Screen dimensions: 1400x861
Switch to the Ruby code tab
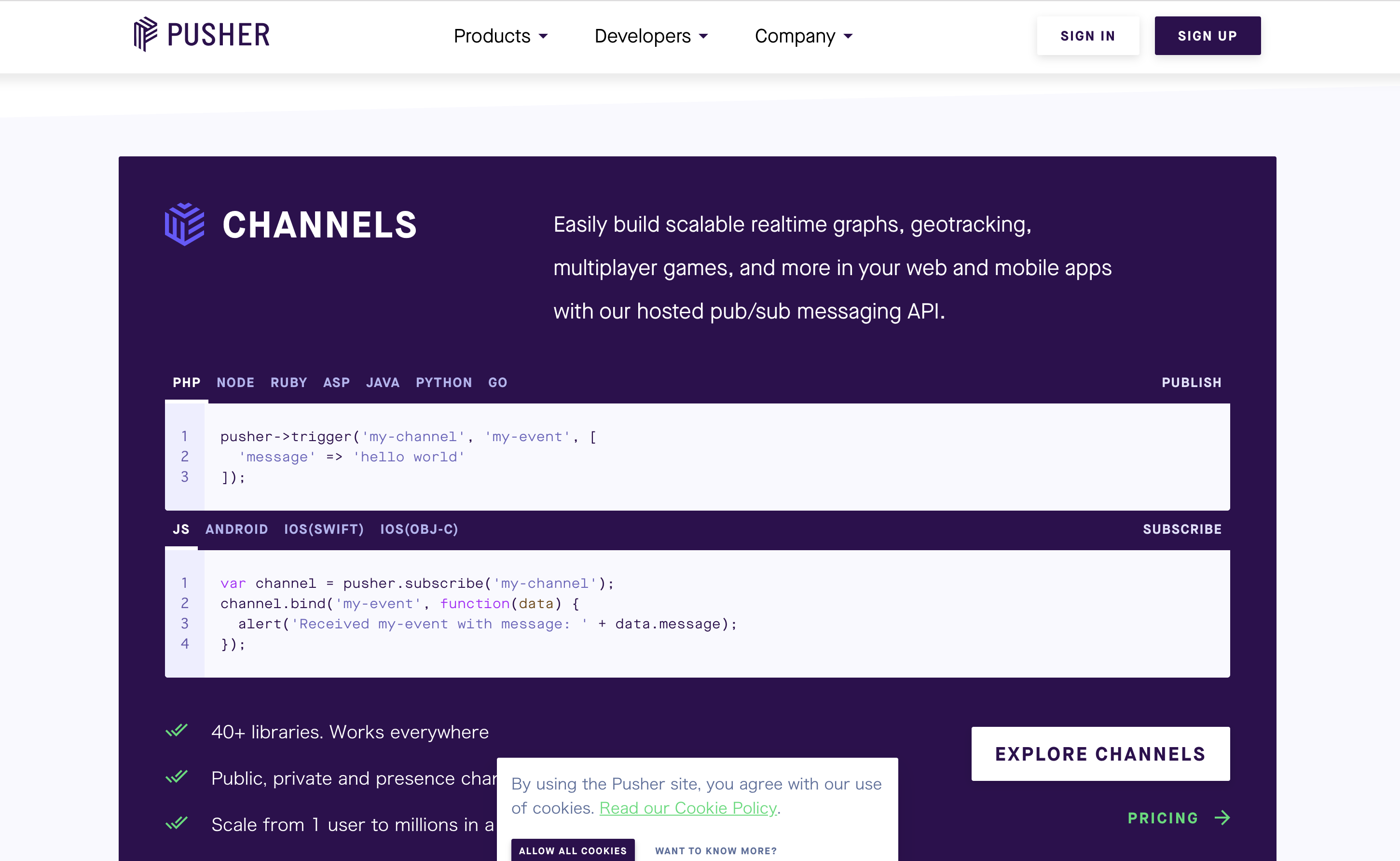[x=288, y=383]
